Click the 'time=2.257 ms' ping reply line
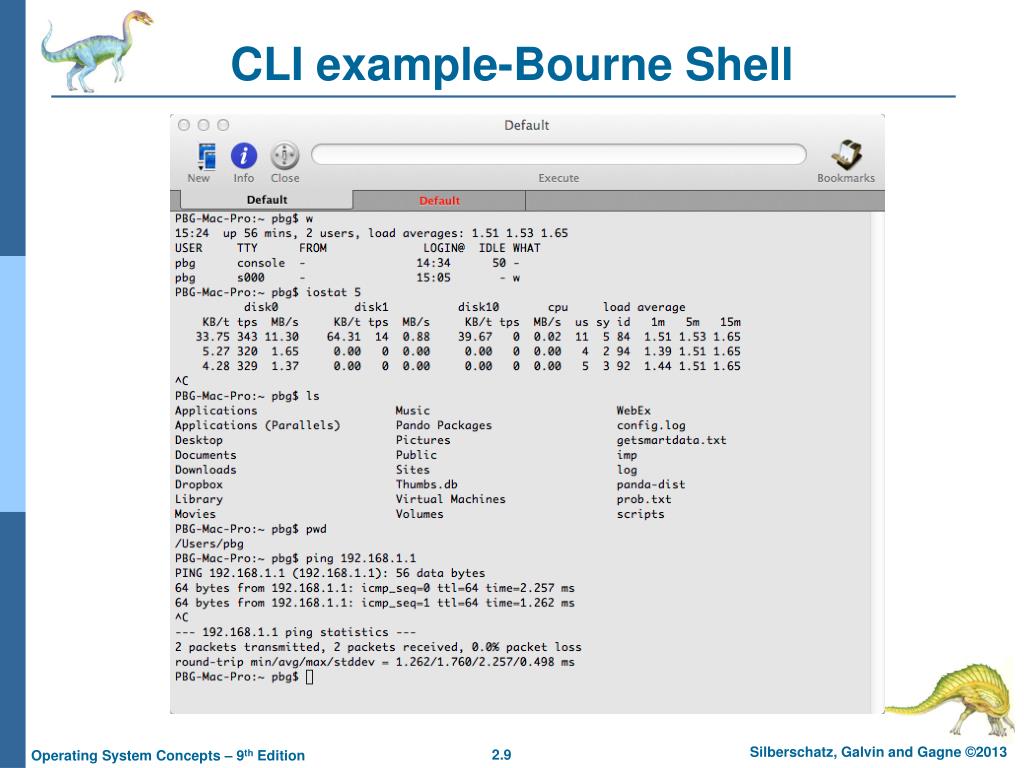The image size is (1024, 768). tap(375, 588)
